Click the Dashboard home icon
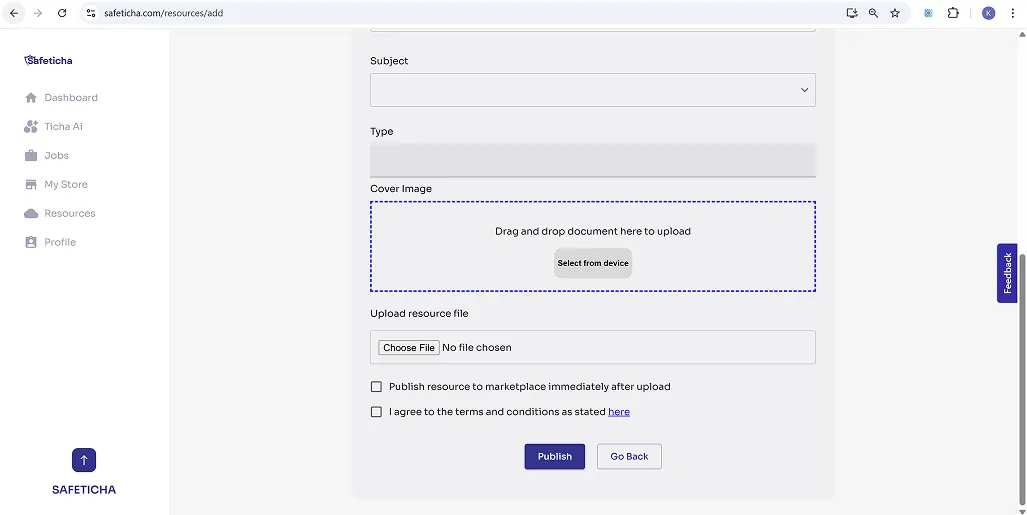This screenshot has height=515, width=1027. coord(31,98)
